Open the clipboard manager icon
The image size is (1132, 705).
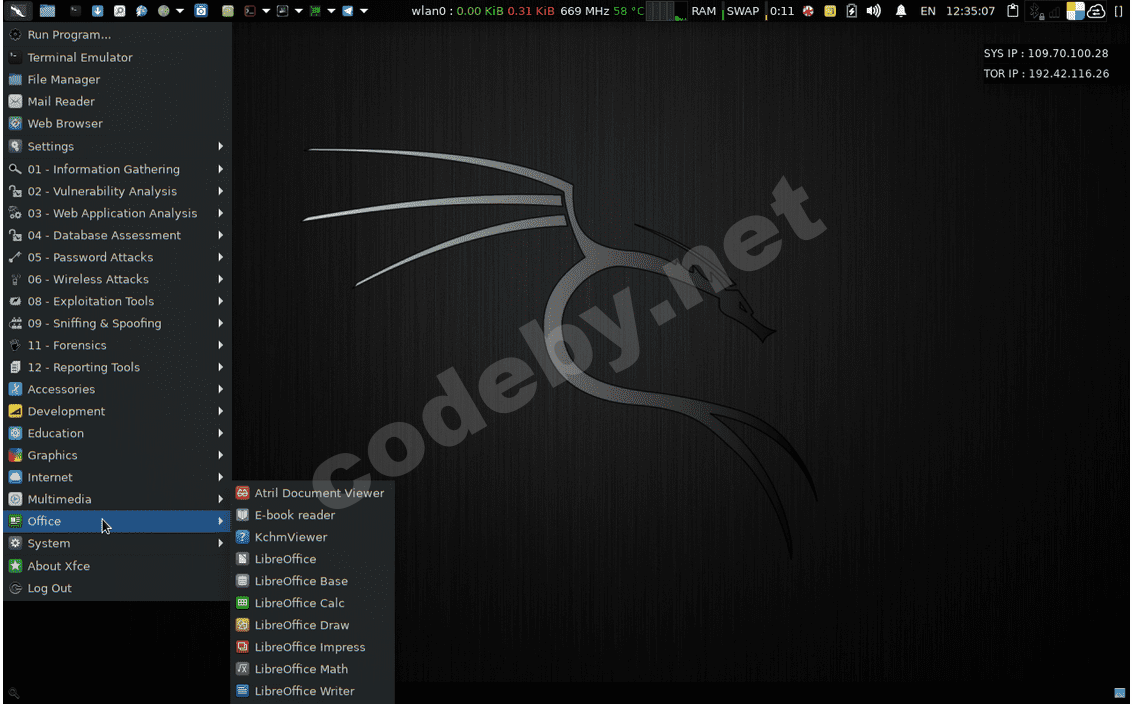click(x=1013, y=11)
